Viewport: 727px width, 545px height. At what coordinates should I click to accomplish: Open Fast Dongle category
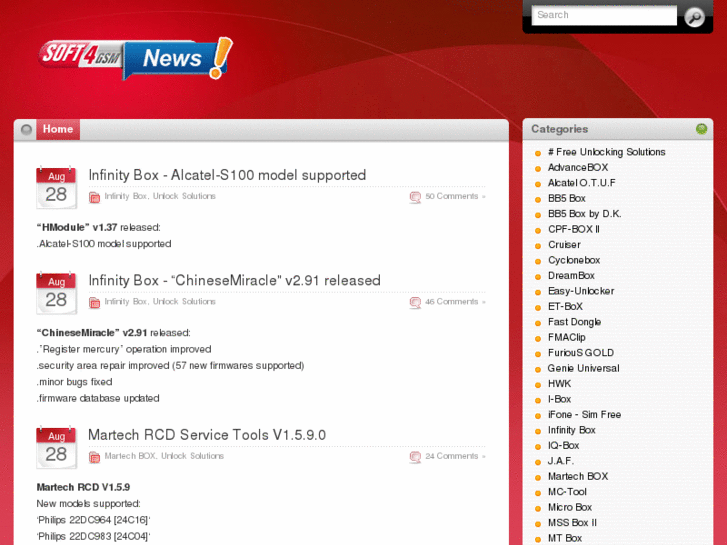[x=574, y=322]
